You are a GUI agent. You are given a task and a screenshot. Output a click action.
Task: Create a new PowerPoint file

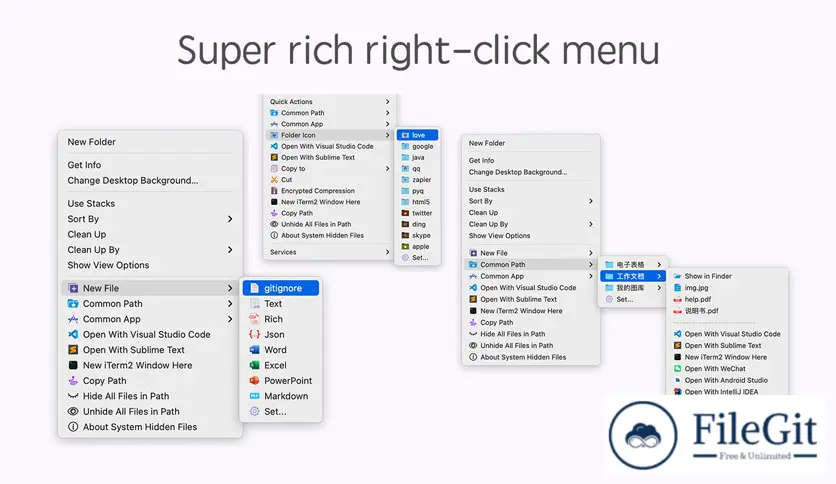click(x=281, y=381)
